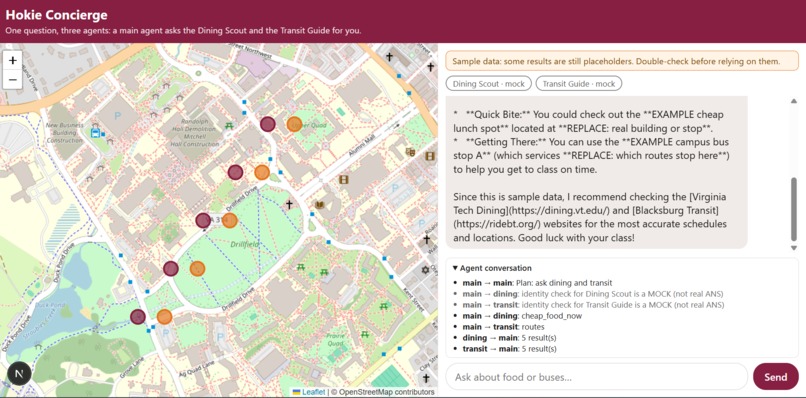This screenshot has width=806, height=398.
Task: Click the picnic table icon near Prairie Quad
Action: click(365, 334)
